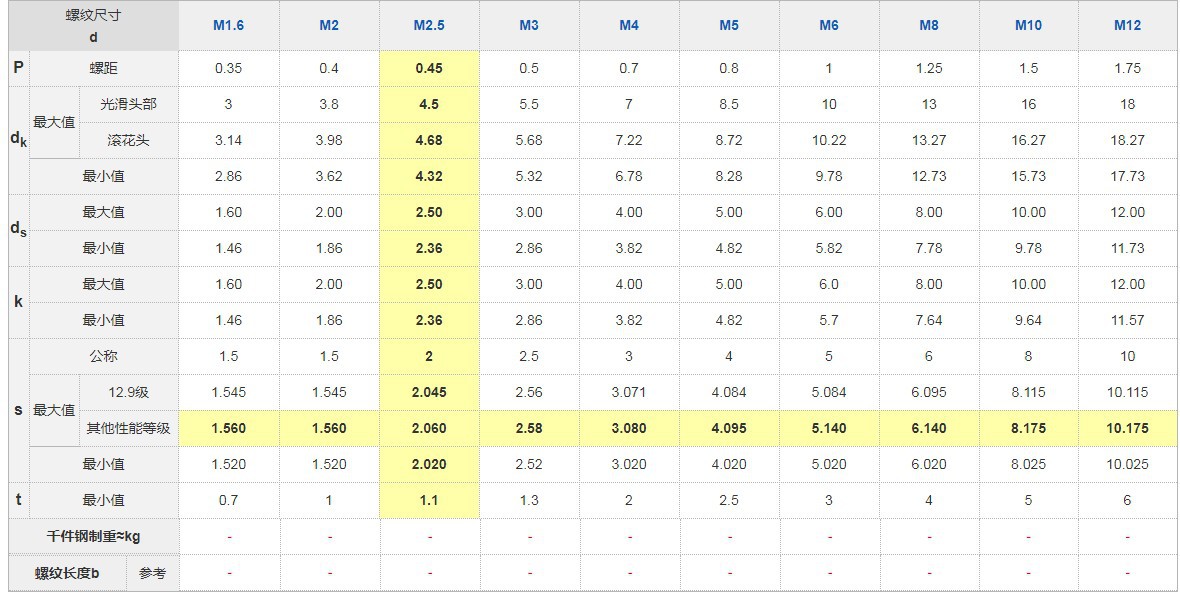Click the 螺距 row label
The width and height of the screenshot is (1180, 592).
coord(104,68)
